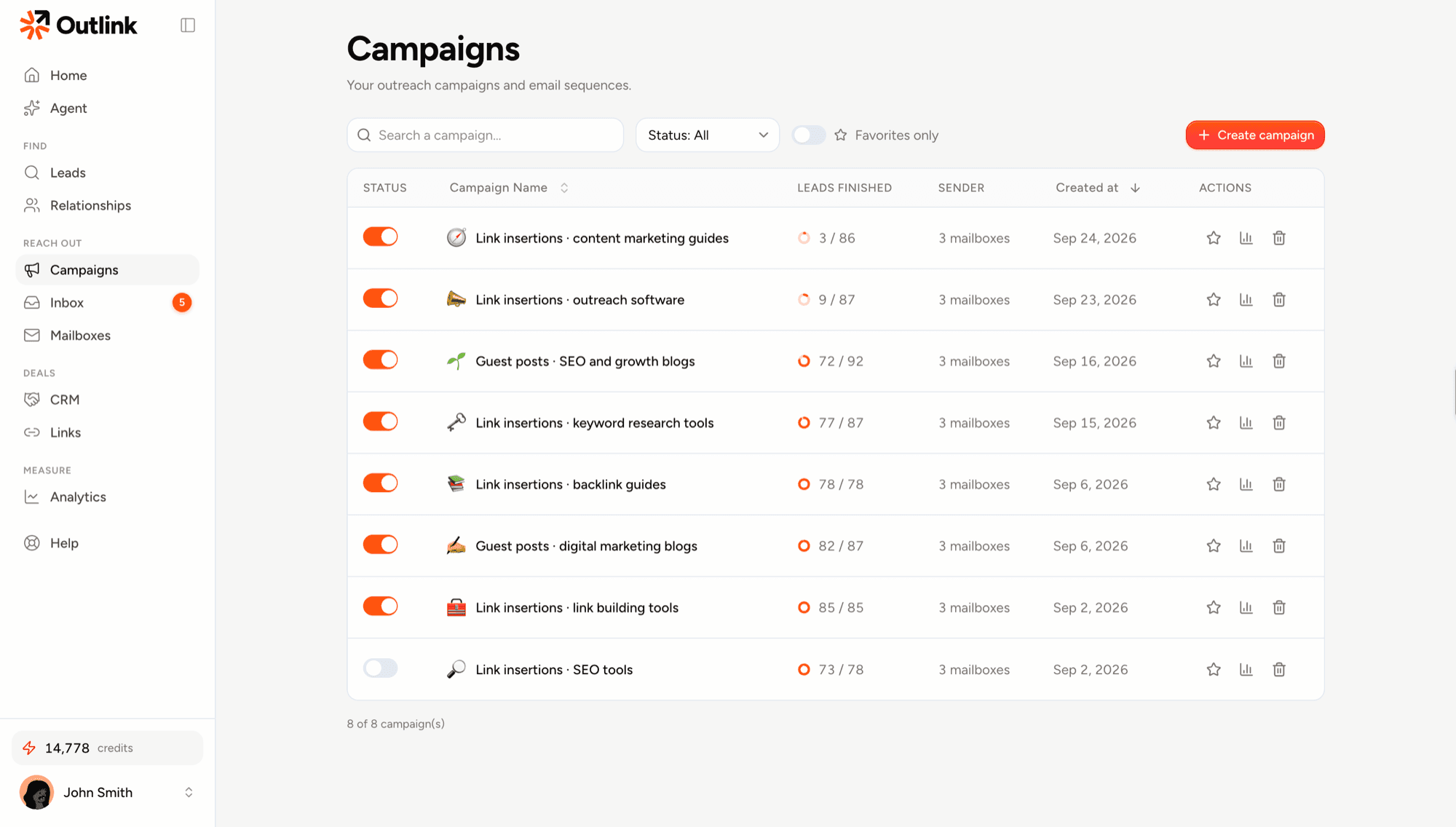Open Link insertions · content marketing guides
Image resolution: width=1456 pixels, height=827 pixels.
click(x=602, y=239)
